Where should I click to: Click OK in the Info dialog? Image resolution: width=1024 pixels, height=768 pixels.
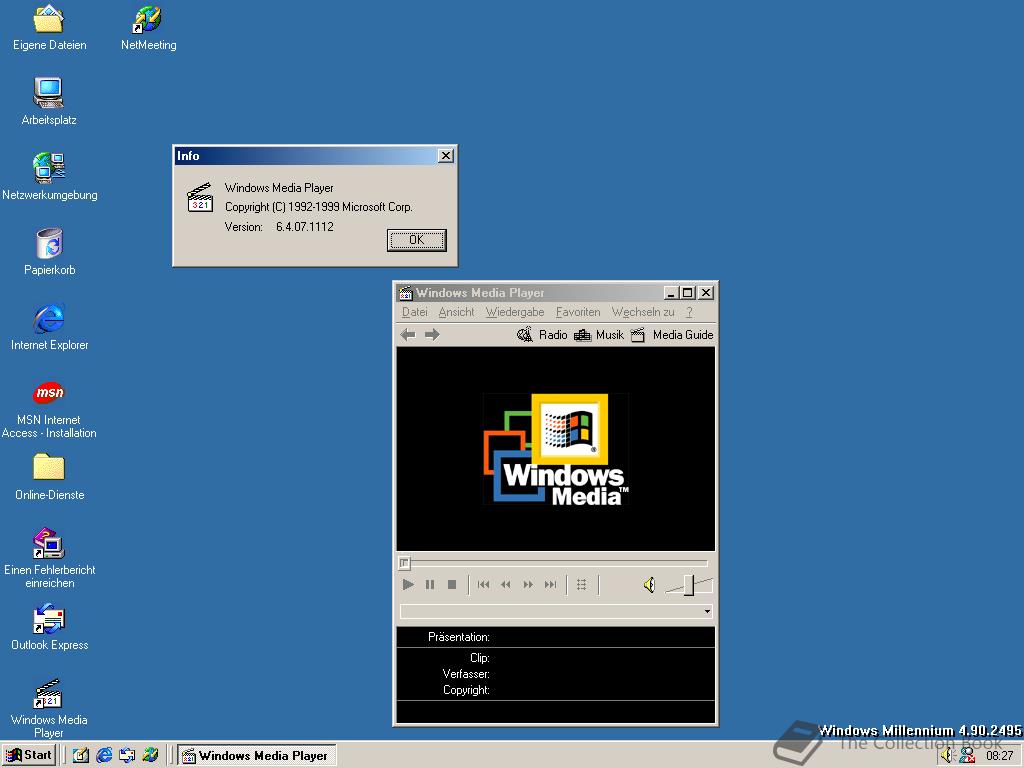pos(417,240)
